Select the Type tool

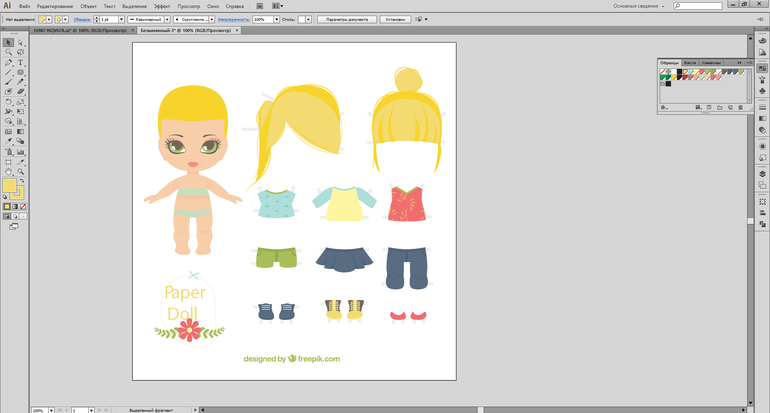[20, 62]
